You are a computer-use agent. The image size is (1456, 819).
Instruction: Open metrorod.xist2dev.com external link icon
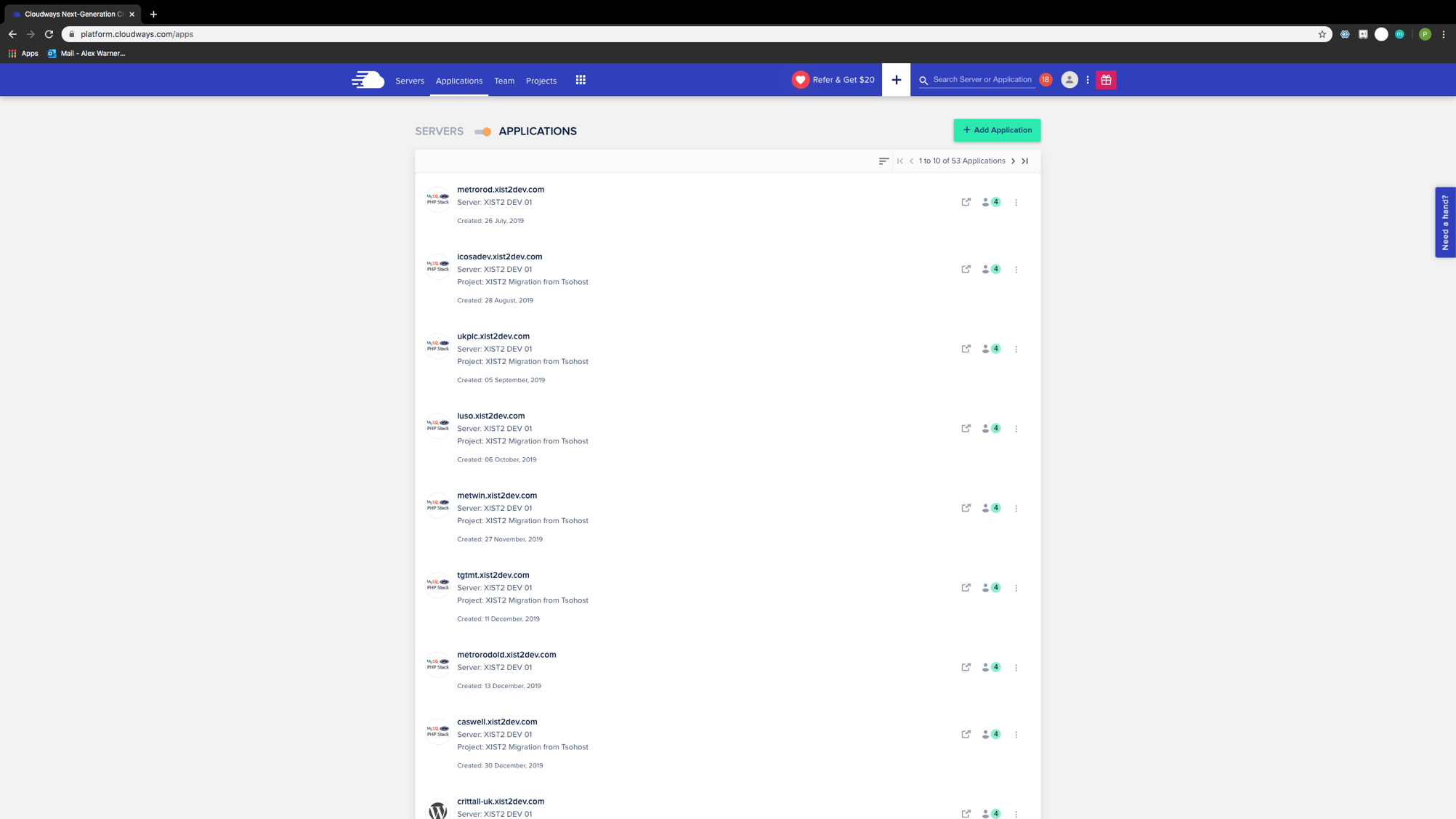click(966, 202)
